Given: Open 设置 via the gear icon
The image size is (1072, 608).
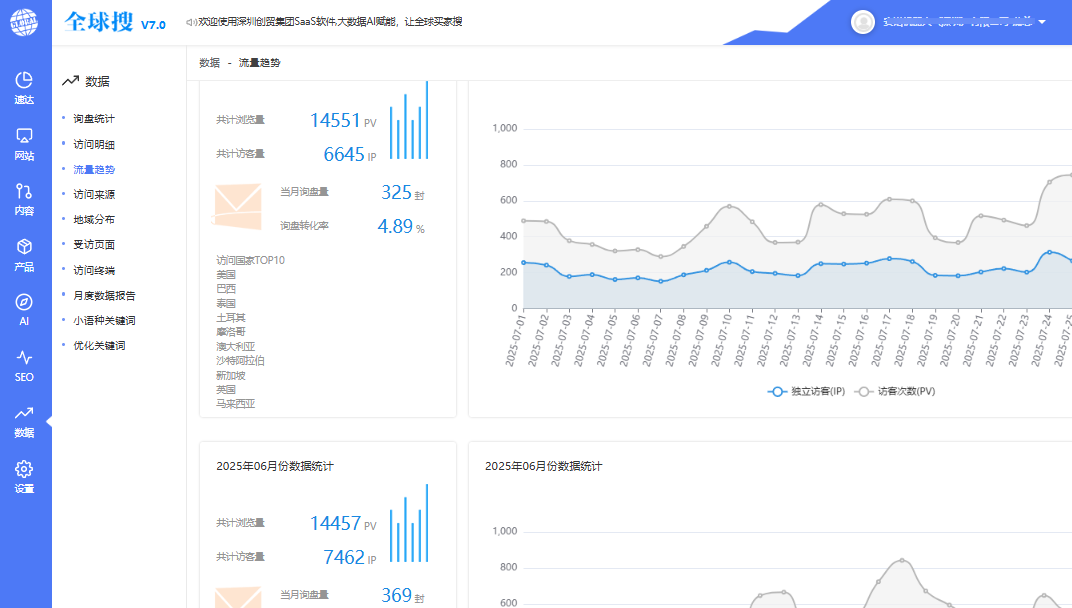Looking at the screenshot, I should [x=25, y=477].
